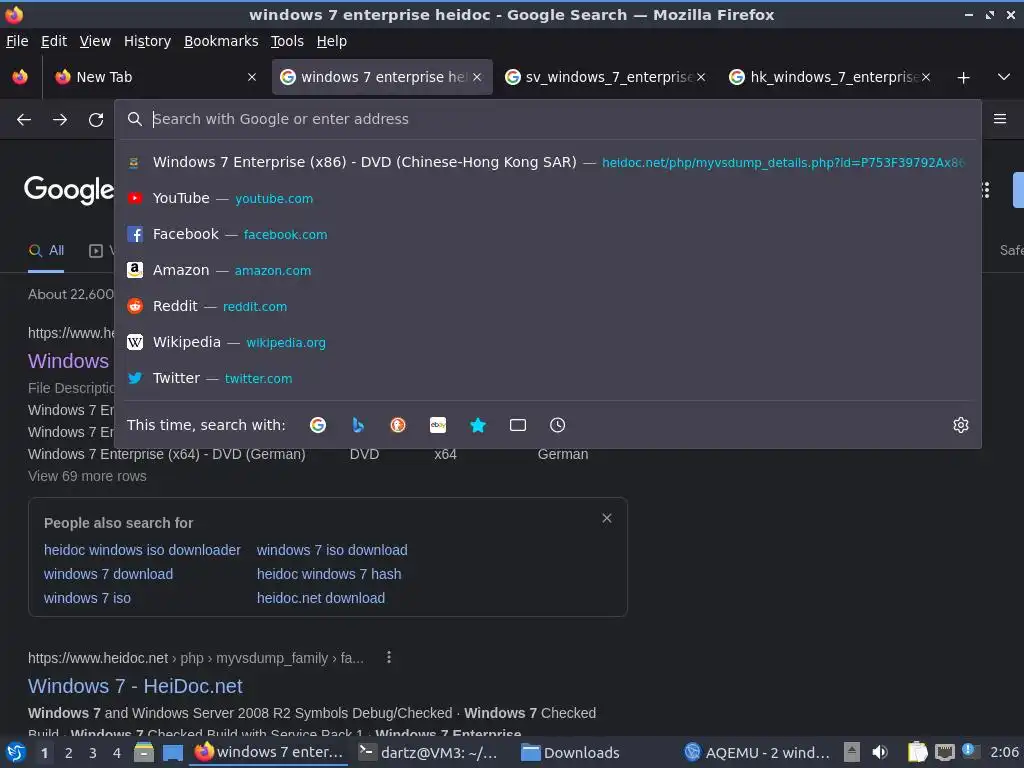This screenshot has height=768, width=1024.
Task: Open heidoc.net download suggestion
Action: pos(321,598)
